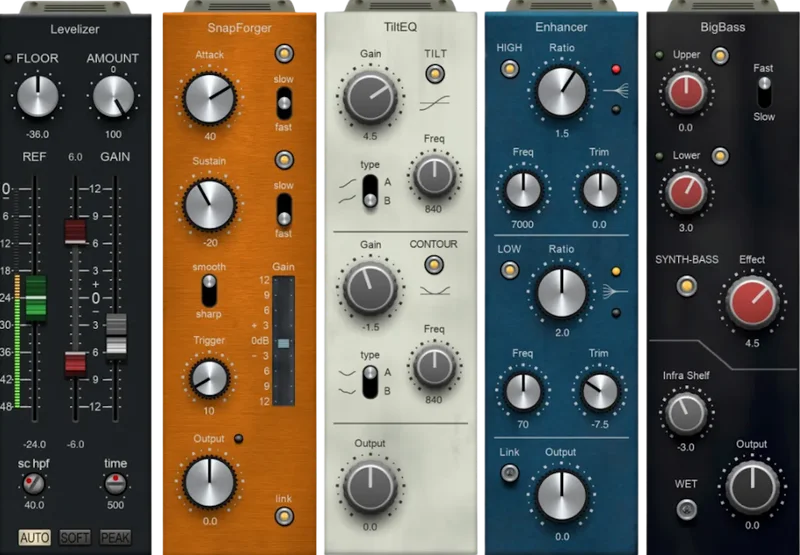Toggle the WET button in BigBass
Image resolution: width=800 pixels, height=555 pixels.
click(687, 509)
